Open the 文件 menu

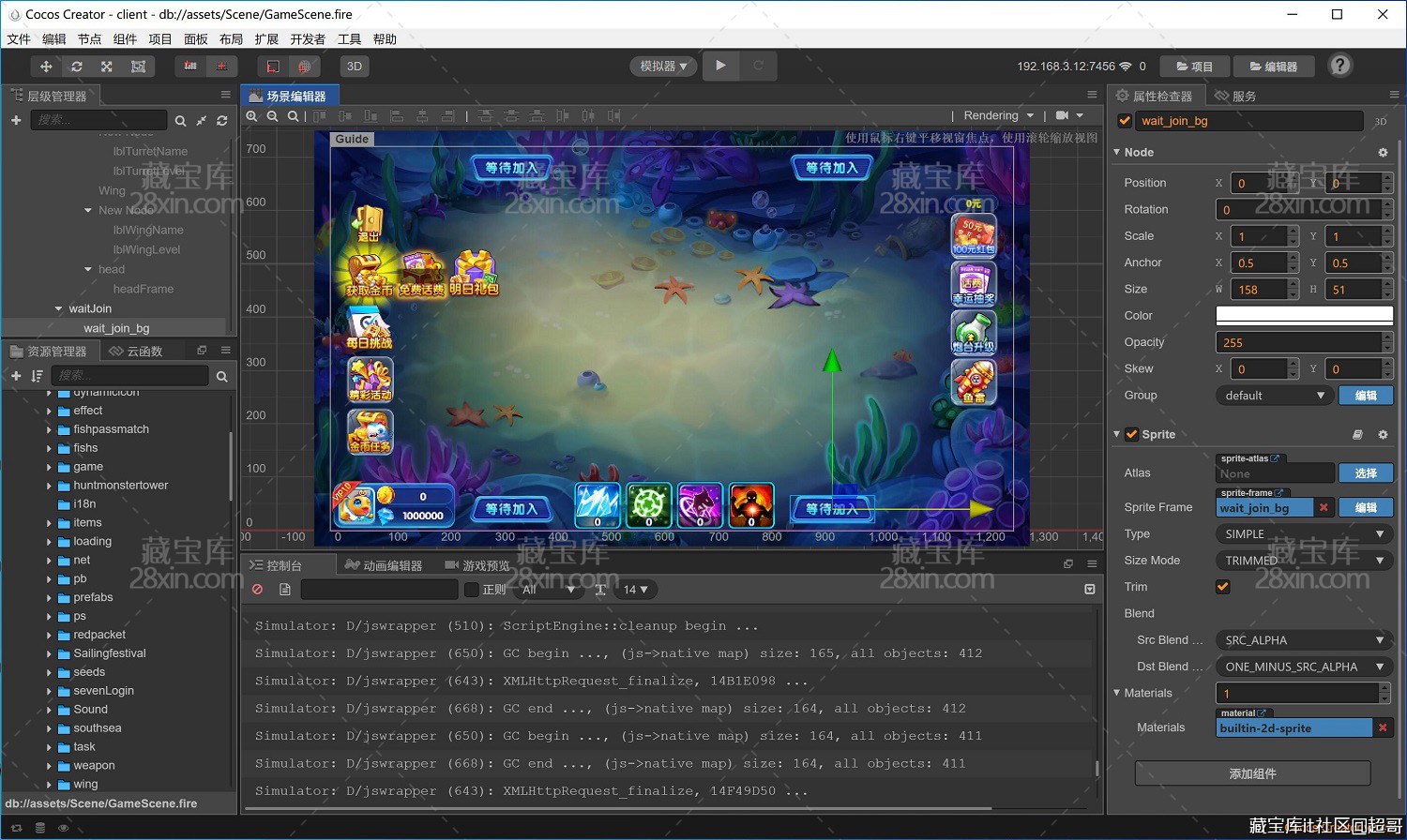tap(19, 39)
